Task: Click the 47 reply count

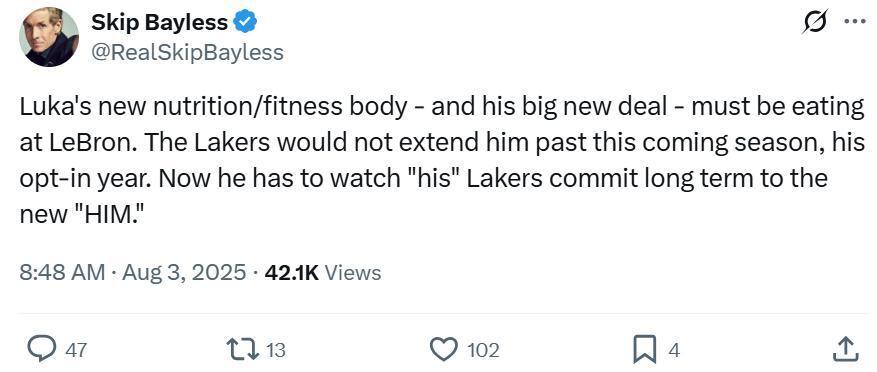Action: click(x=77, y=351)
